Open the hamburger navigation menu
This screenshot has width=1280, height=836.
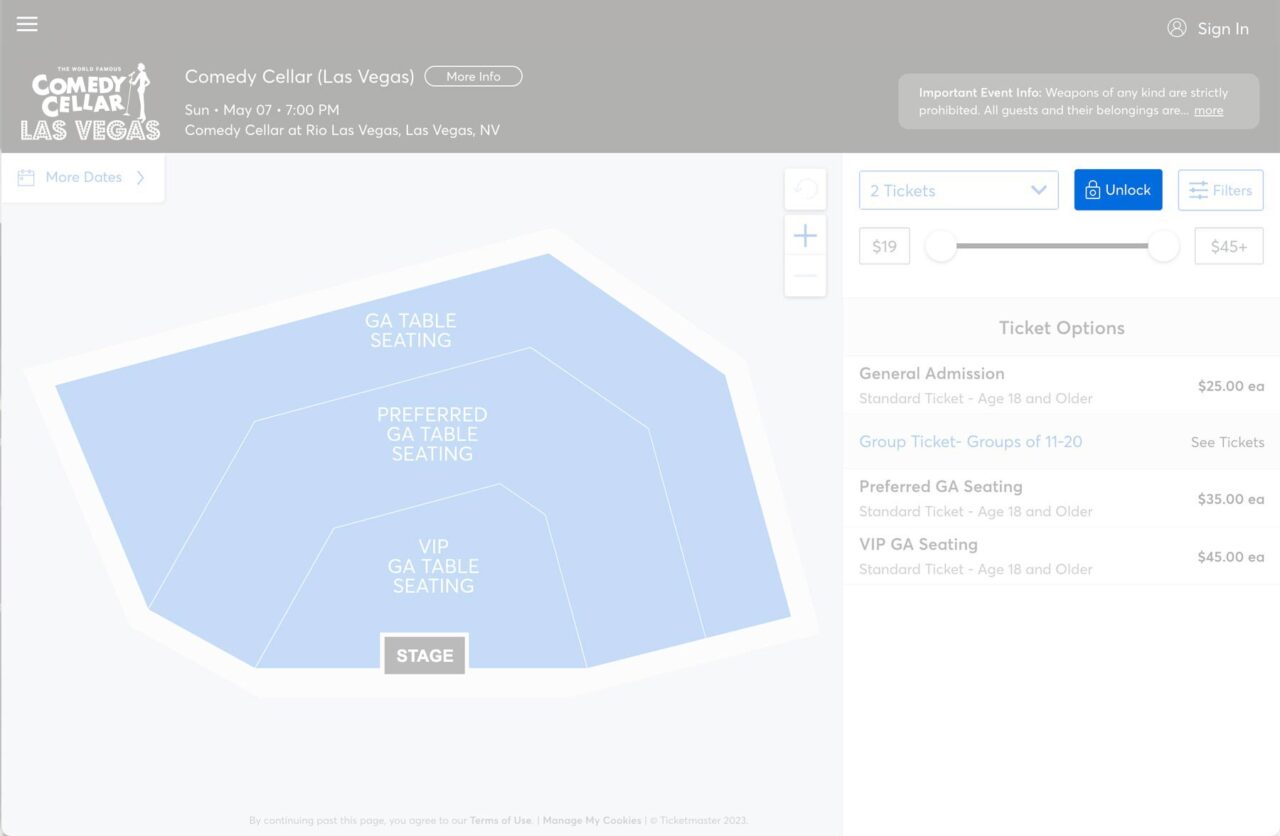pyautogui.click(x=26, y=24)
